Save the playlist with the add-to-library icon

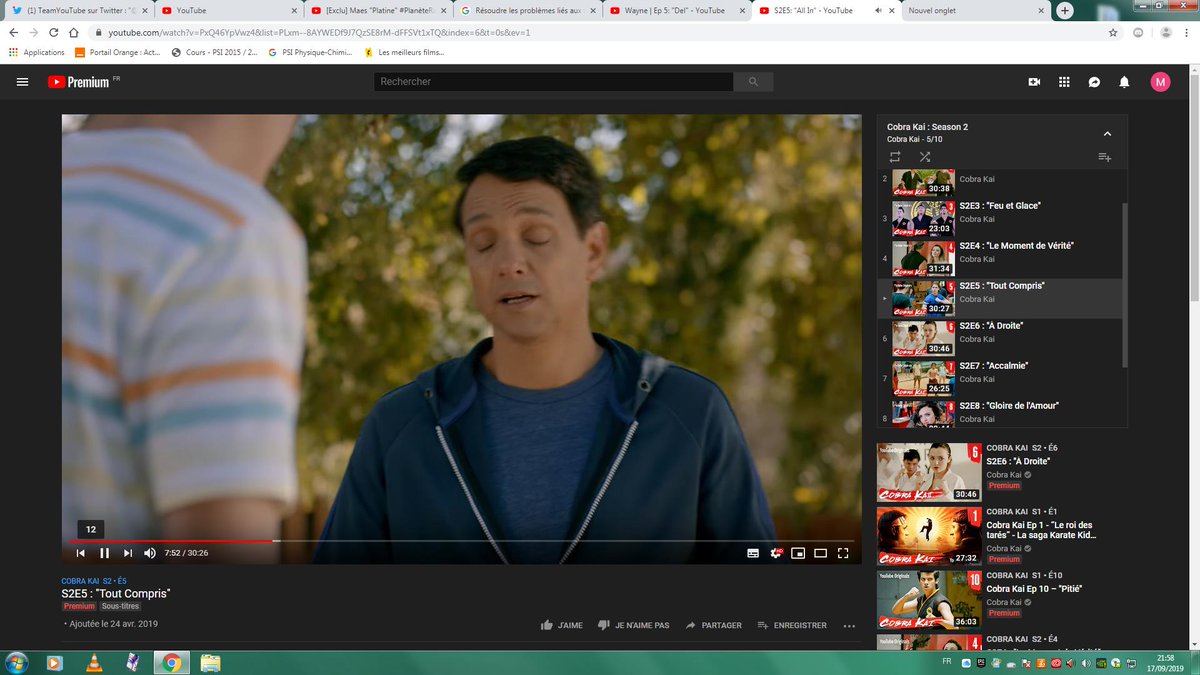point(1104,157)
